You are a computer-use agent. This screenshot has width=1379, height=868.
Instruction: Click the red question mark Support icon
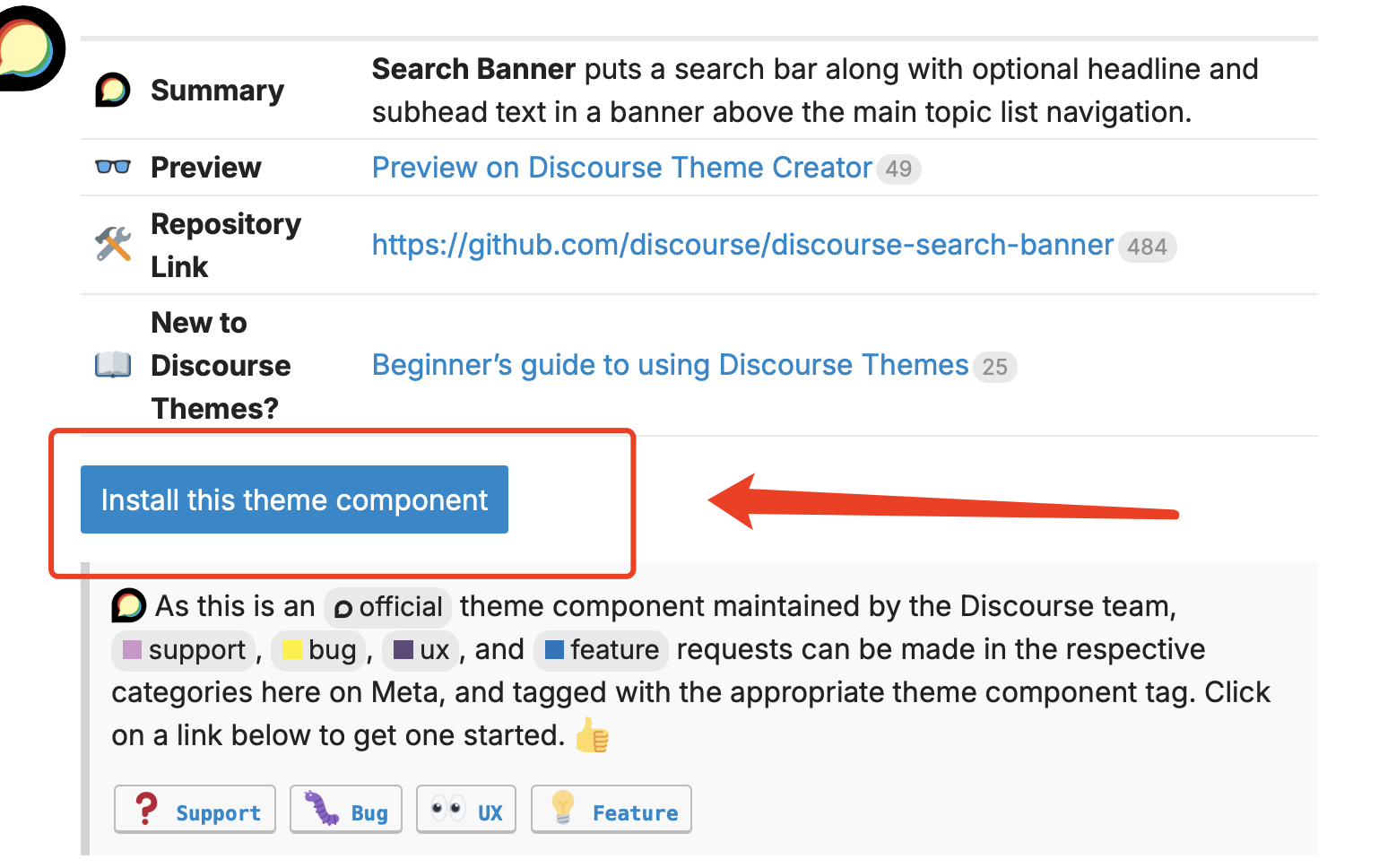(146, 809)
